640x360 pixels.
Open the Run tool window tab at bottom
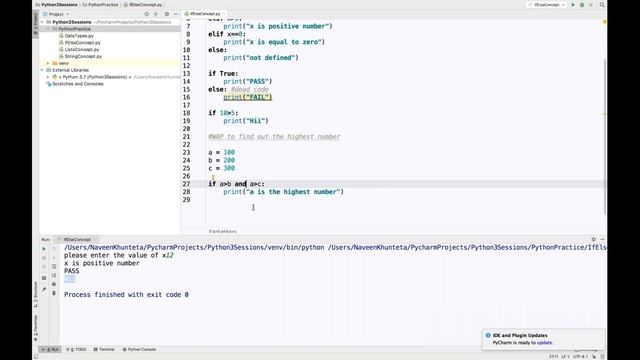[50, 349]
